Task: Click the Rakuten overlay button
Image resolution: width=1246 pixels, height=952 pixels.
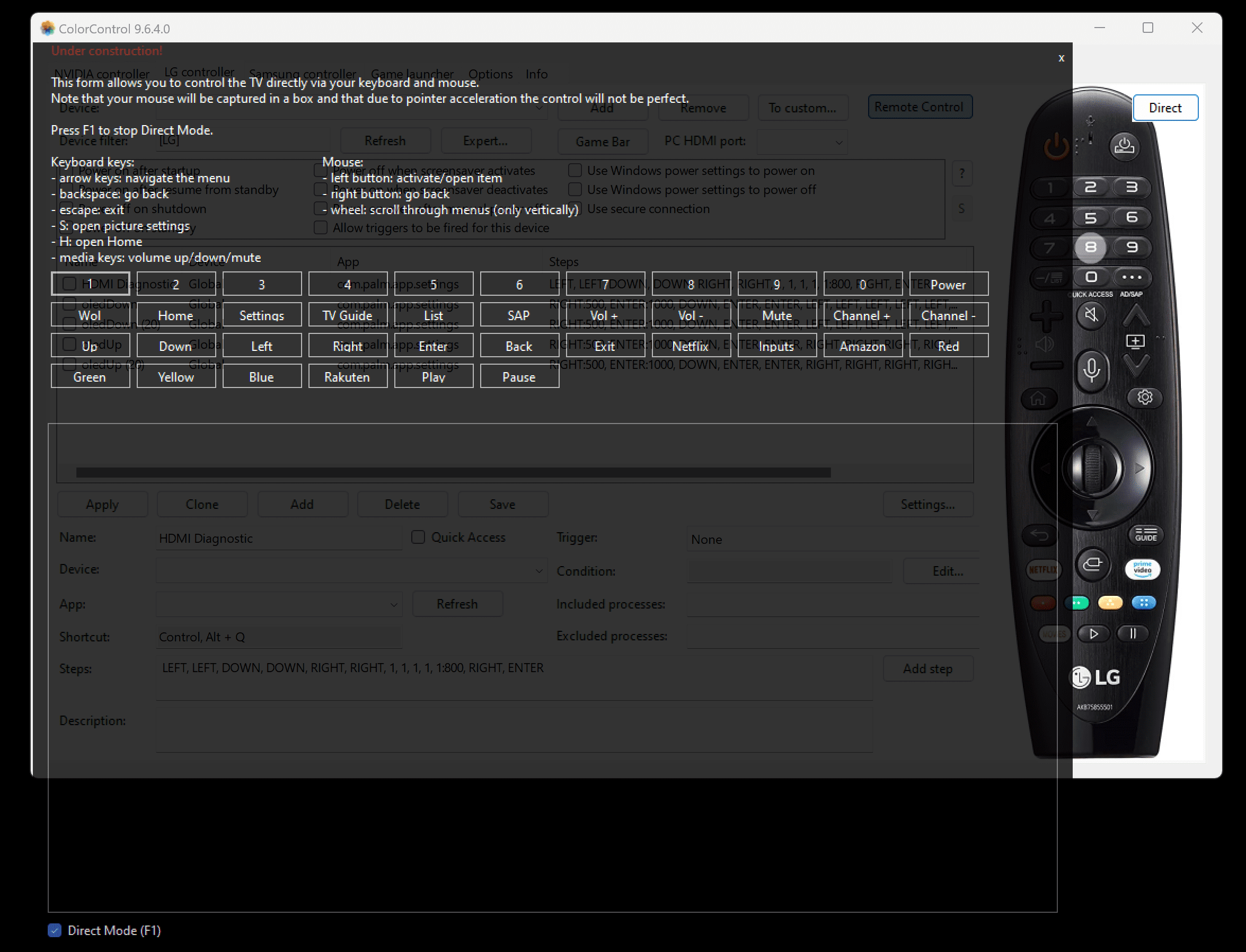Action: (x=348, y=377)
